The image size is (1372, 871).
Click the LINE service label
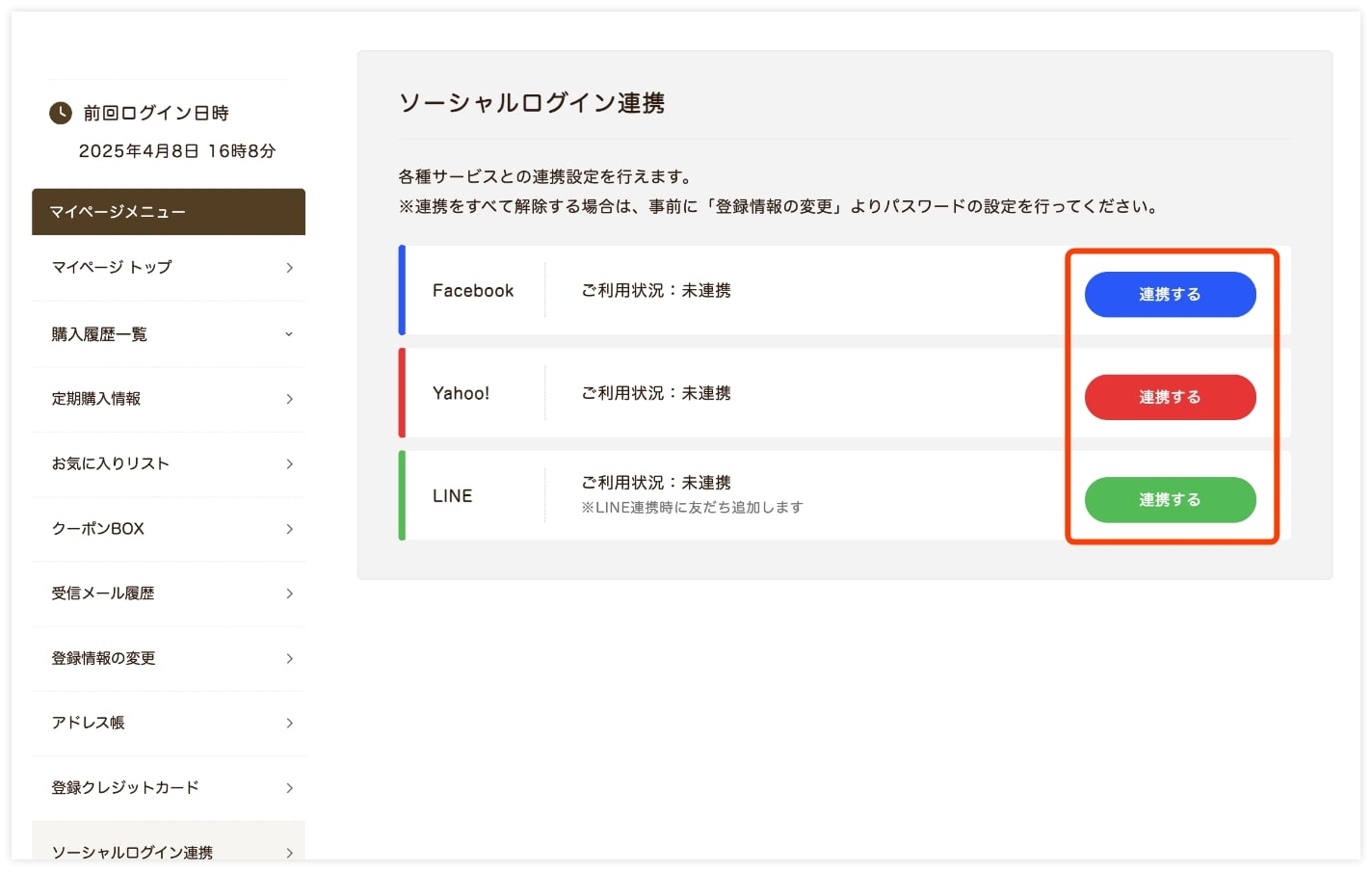point(453,496)
